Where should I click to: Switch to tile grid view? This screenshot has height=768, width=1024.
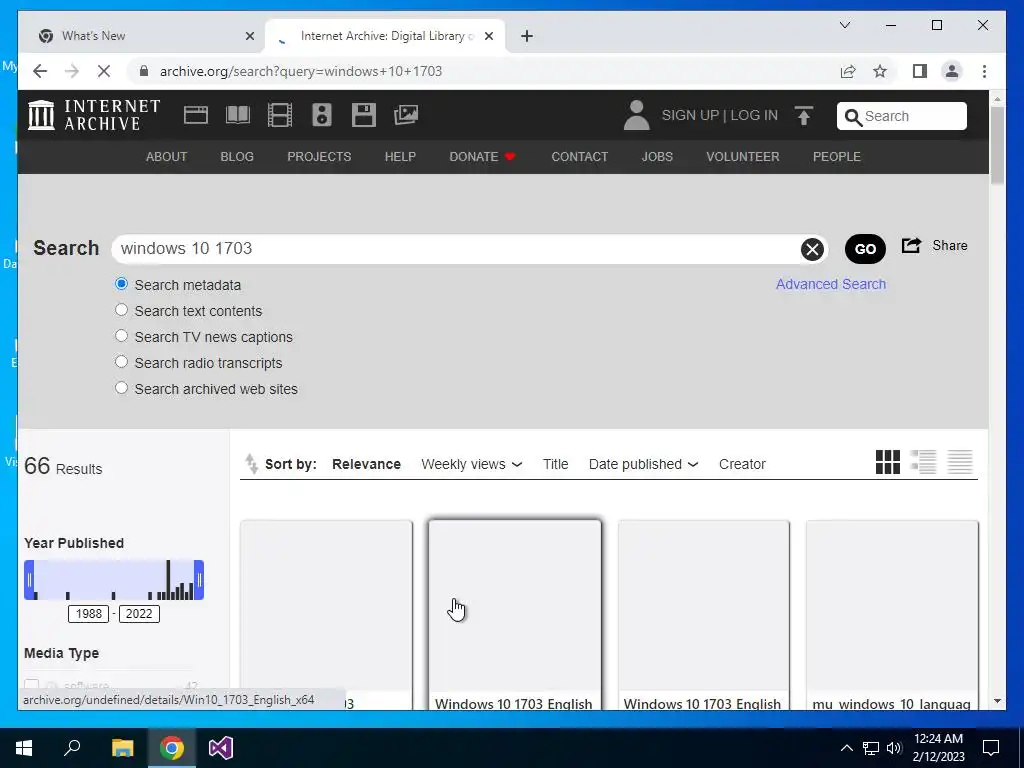click(888, 462)
